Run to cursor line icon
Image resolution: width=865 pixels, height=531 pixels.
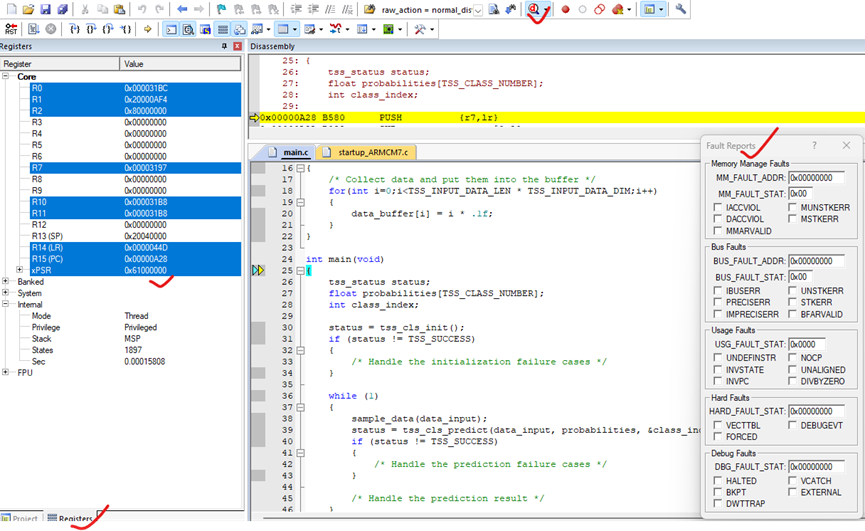coord(126,29)
